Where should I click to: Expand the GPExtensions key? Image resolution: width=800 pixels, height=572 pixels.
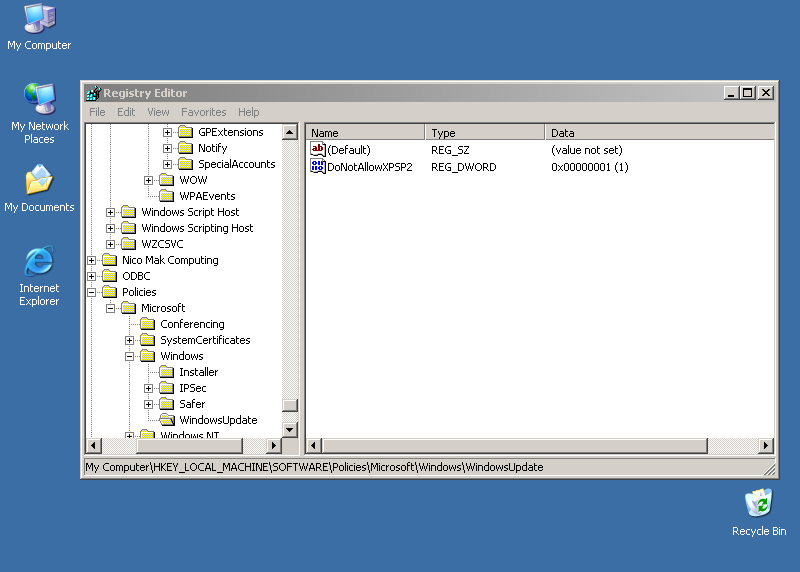[167, 132]
